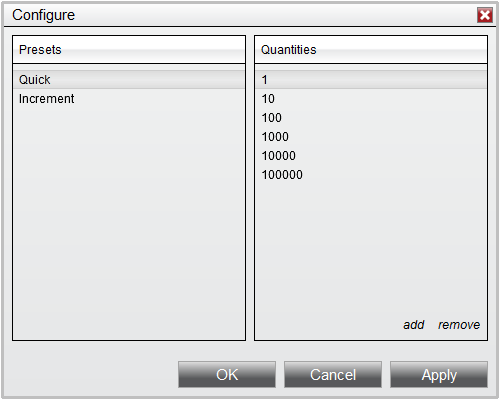Select quantity 10 in the list
500x400 pixels.
point(371,99)
